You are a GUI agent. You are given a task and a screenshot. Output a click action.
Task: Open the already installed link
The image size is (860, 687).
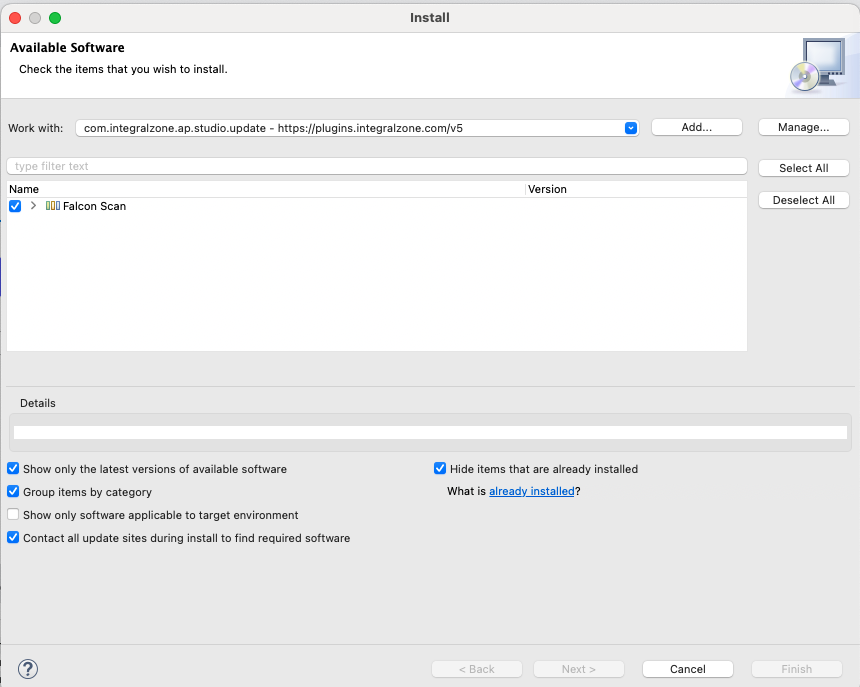tap(531, 491)
